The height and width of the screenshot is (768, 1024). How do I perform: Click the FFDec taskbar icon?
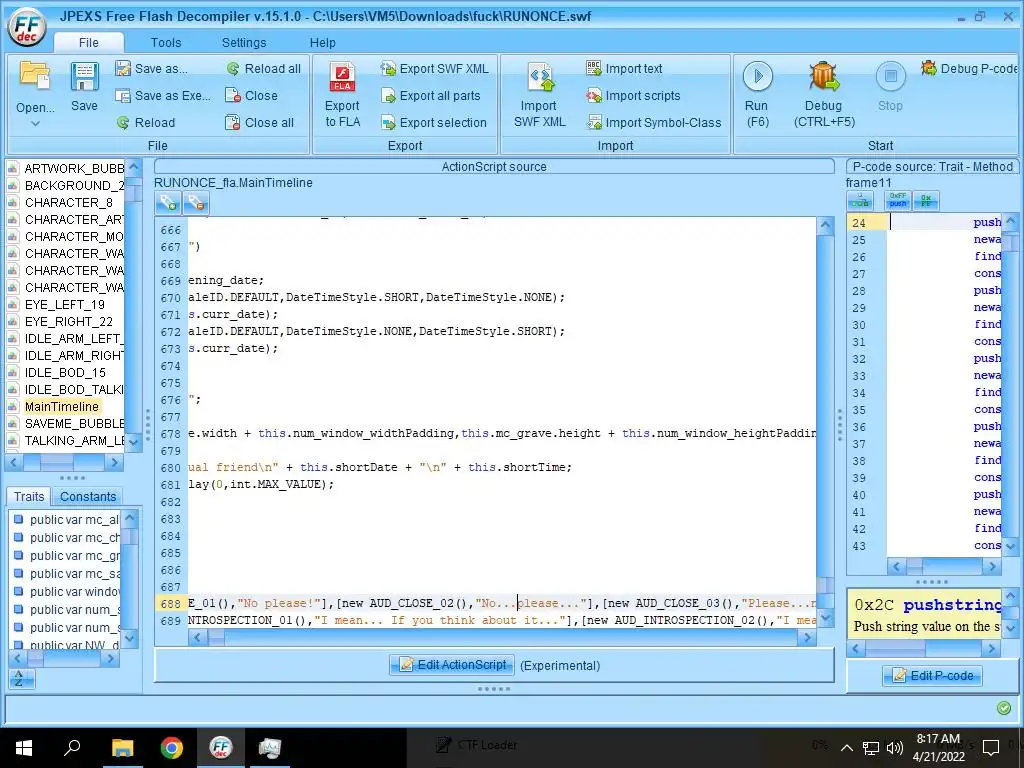pyautogui.click(x=221, y=748)
